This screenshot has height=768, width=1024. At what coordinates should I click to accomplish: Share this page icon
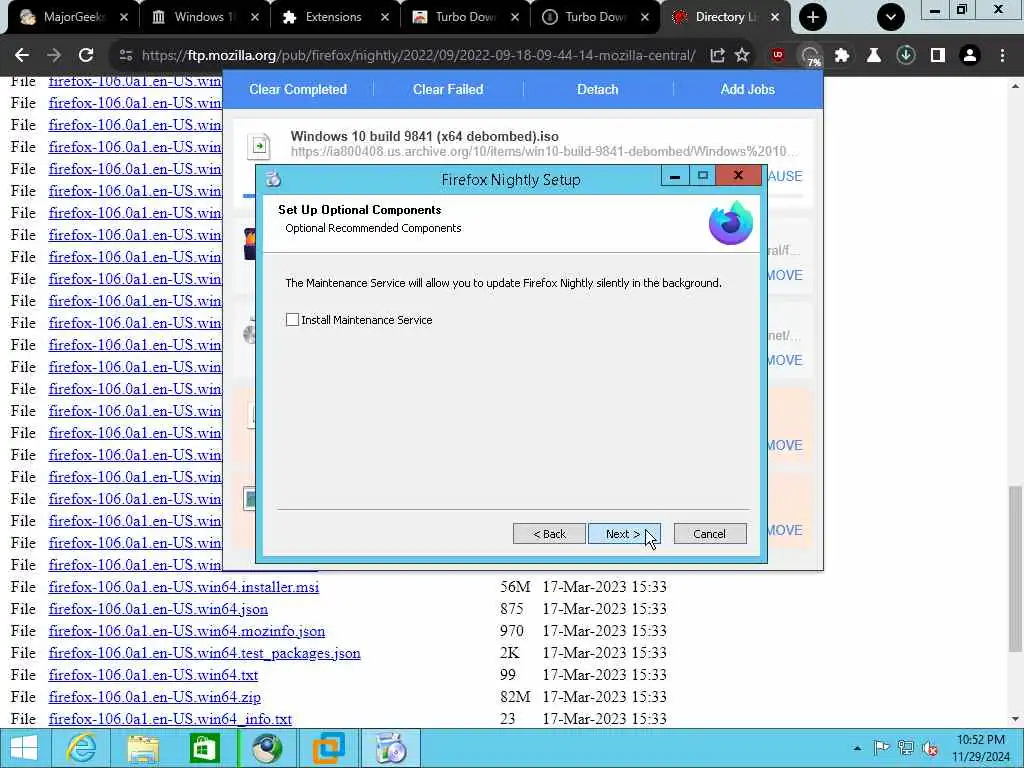pos(717,56)
